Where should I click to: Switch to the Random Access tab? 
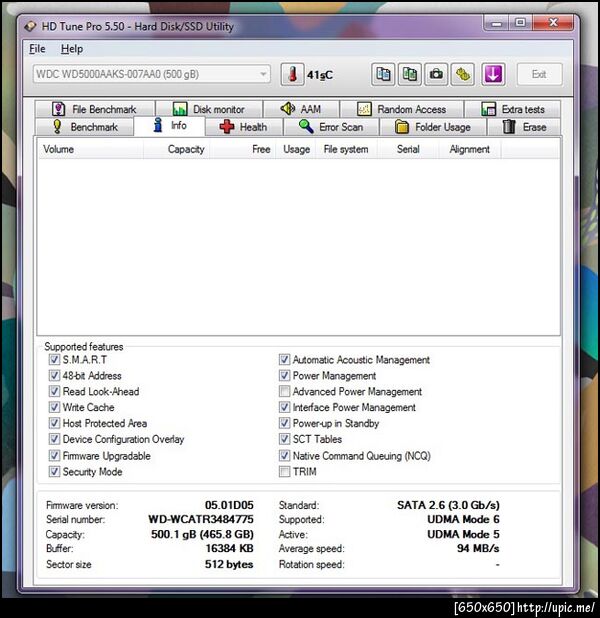(402, 109)
